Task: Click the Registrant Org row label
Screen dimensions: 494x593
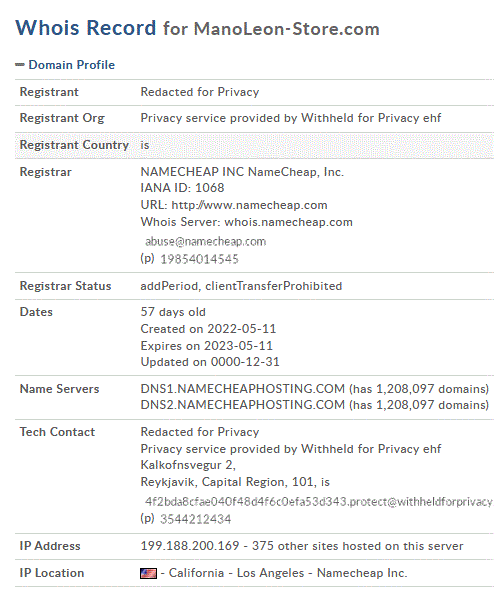Action: (x=62, y=118)
